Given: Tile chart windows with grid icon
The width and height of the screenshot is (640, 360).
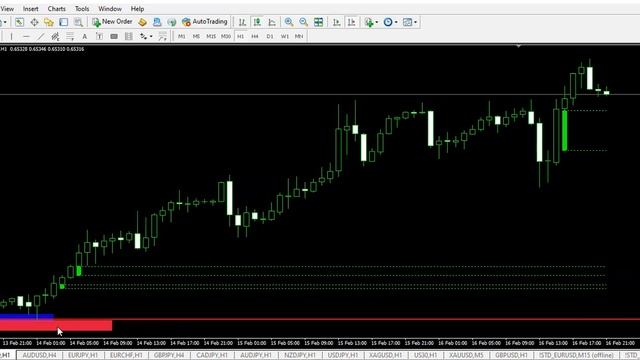Looking at the screenshot, I should [318, 22].
